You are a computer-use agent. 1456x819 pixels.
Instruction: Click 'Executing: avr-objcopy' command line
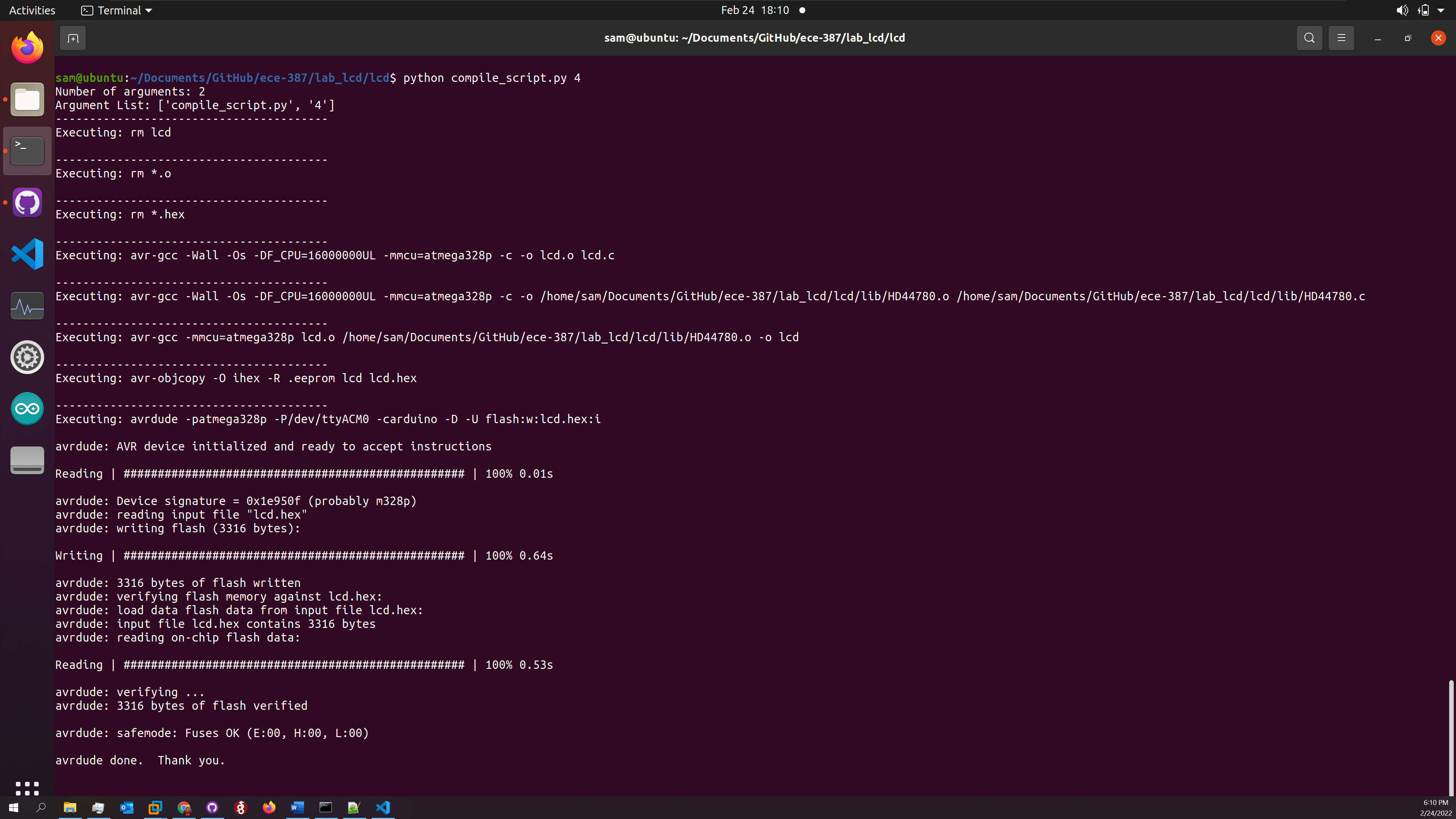coord(236,378)
